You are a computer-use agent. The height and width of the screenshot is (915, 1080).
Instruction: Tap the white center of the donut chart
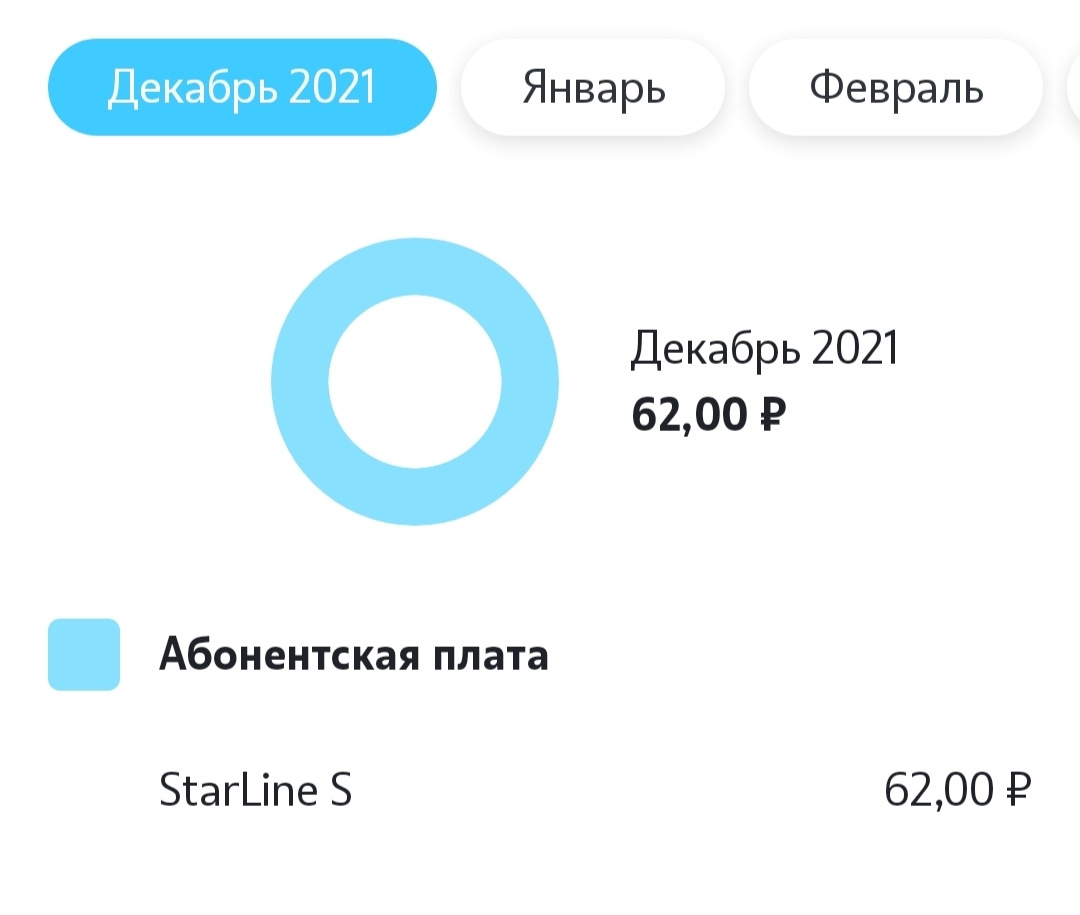click(414, 381)
